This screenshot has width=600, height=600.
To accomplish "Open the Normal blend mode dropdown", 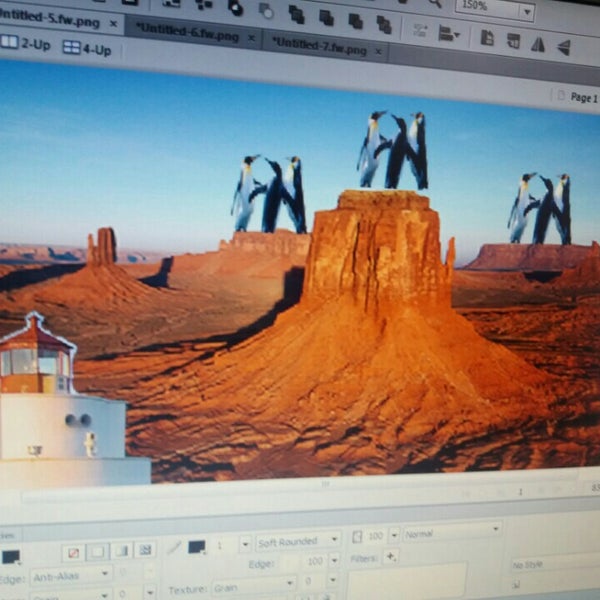I will coord(452,532).
